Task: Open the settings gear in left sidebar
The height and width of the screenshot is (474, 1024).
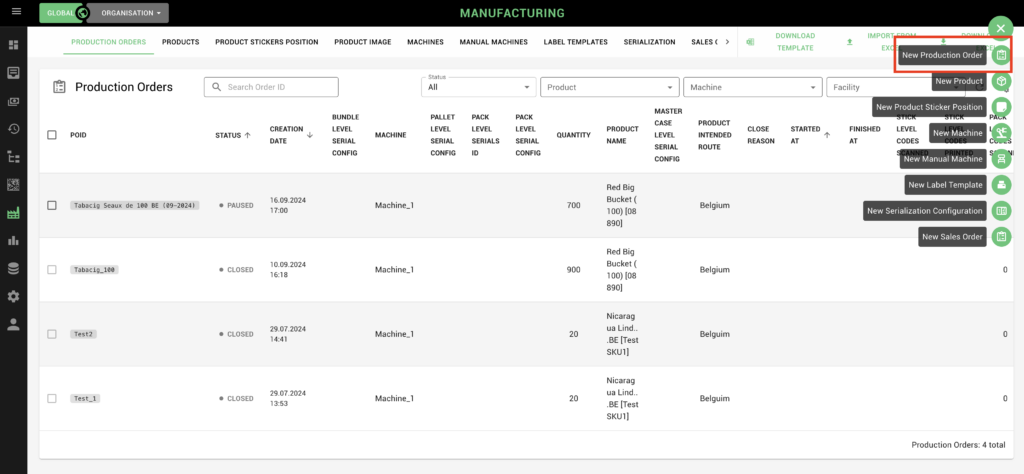Action: coord(13,296)
